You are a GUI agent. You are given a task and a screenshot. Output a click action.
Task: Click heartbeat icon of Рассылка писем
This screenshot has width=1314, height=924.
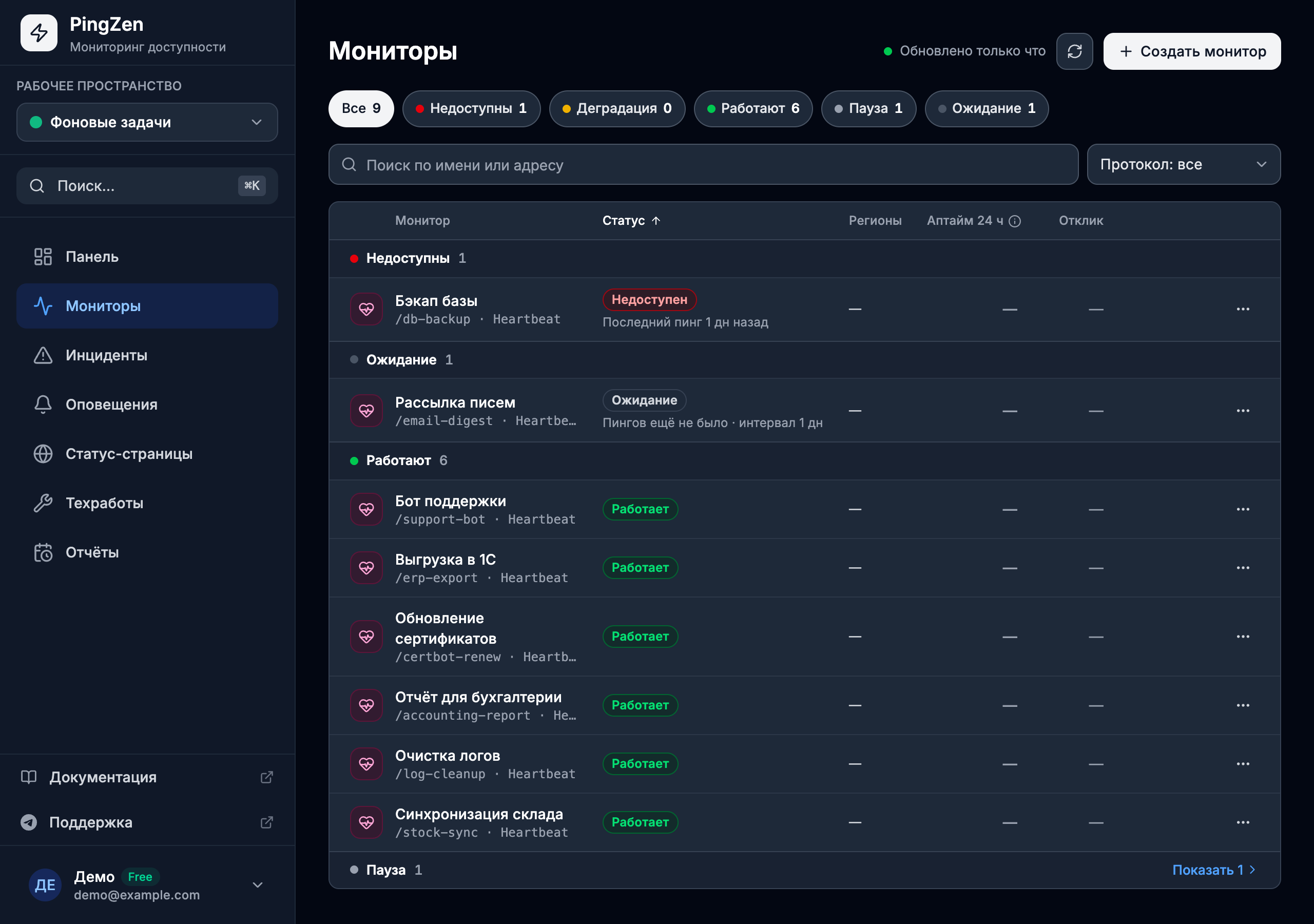[x=366, y=411]
